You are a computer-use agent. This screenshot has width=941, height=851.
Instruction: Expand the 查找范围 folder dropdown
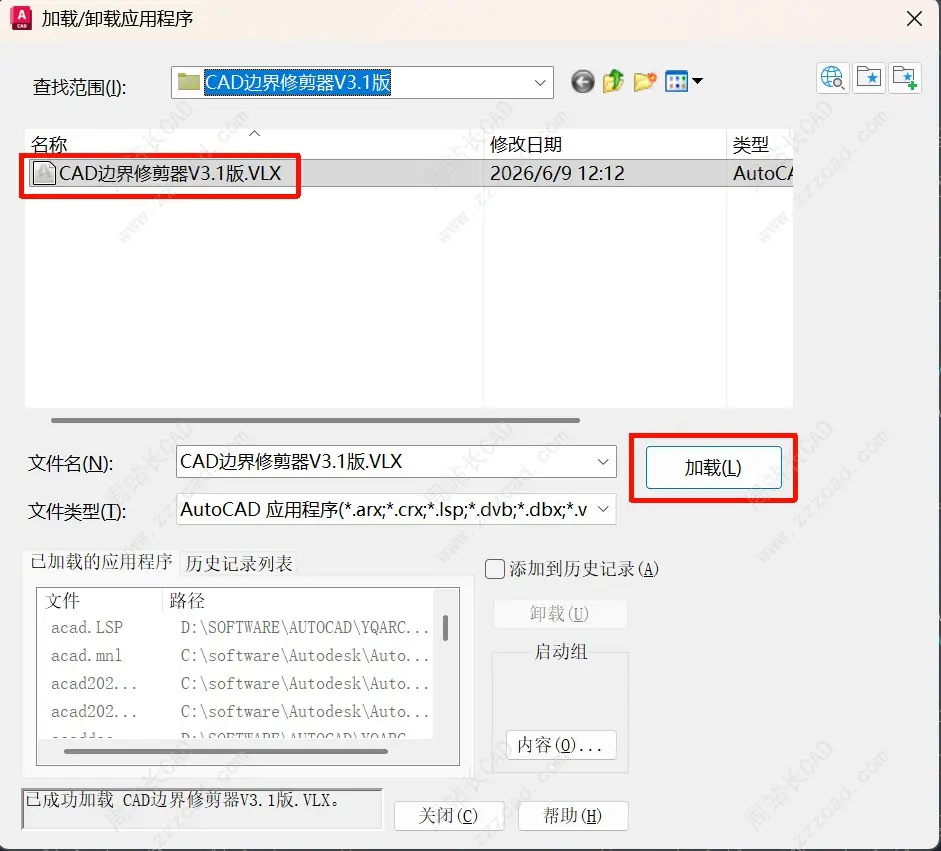click(540, 82)
